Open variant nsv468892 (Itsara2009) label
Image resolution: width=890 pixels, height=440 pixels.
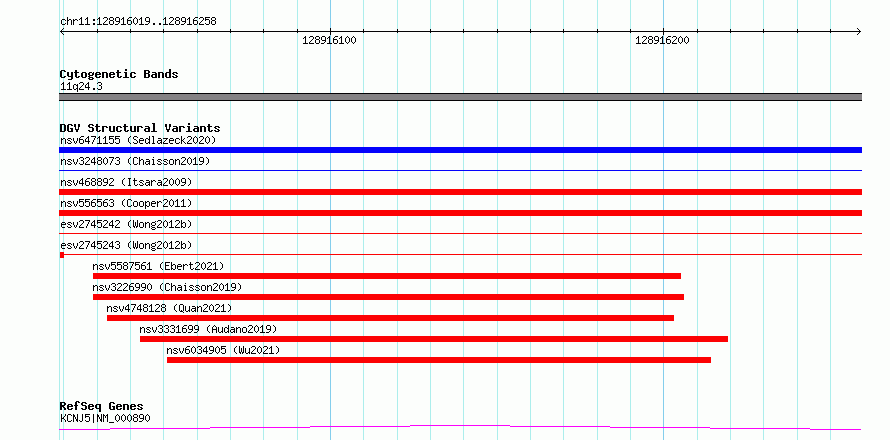click(x=126, y=182)
